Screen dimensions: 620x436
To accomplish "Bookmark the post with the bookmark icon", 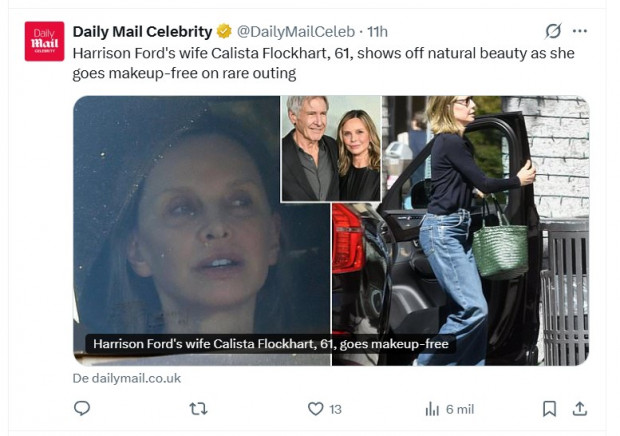I will pyautogui.click(x=549, y=408).
